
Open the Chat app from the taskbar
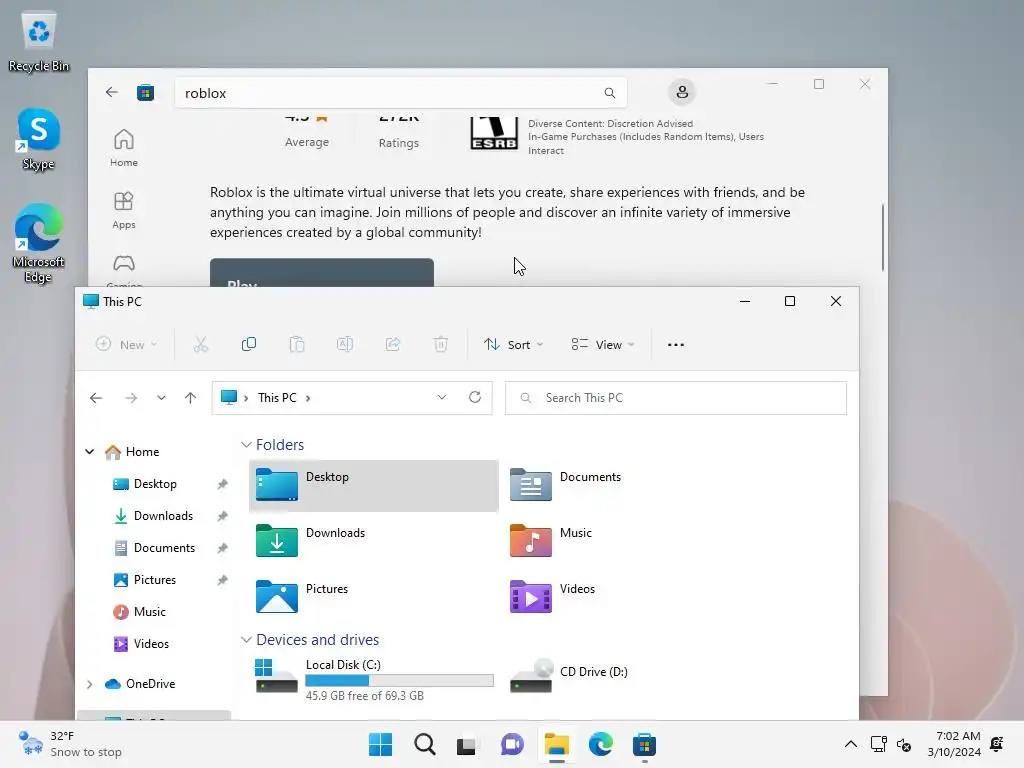(512, 744)
